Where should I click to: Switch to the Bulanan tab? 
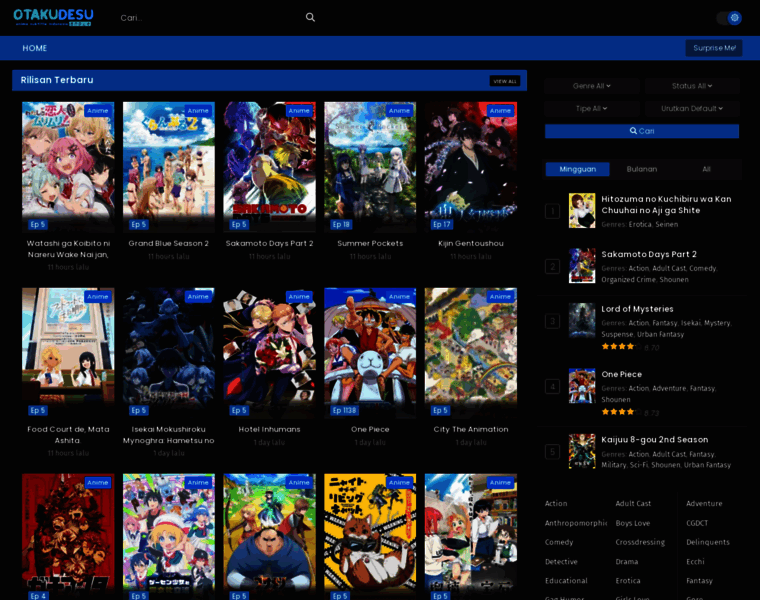pyautogui.click(x=642, y=169)
